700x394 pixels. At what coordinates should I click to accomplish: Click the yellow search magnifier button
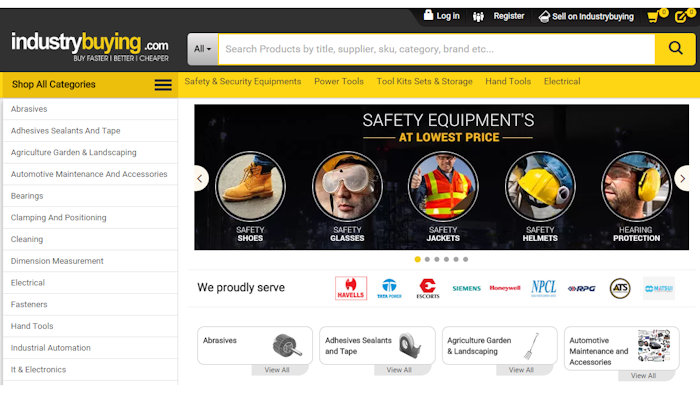675,49
